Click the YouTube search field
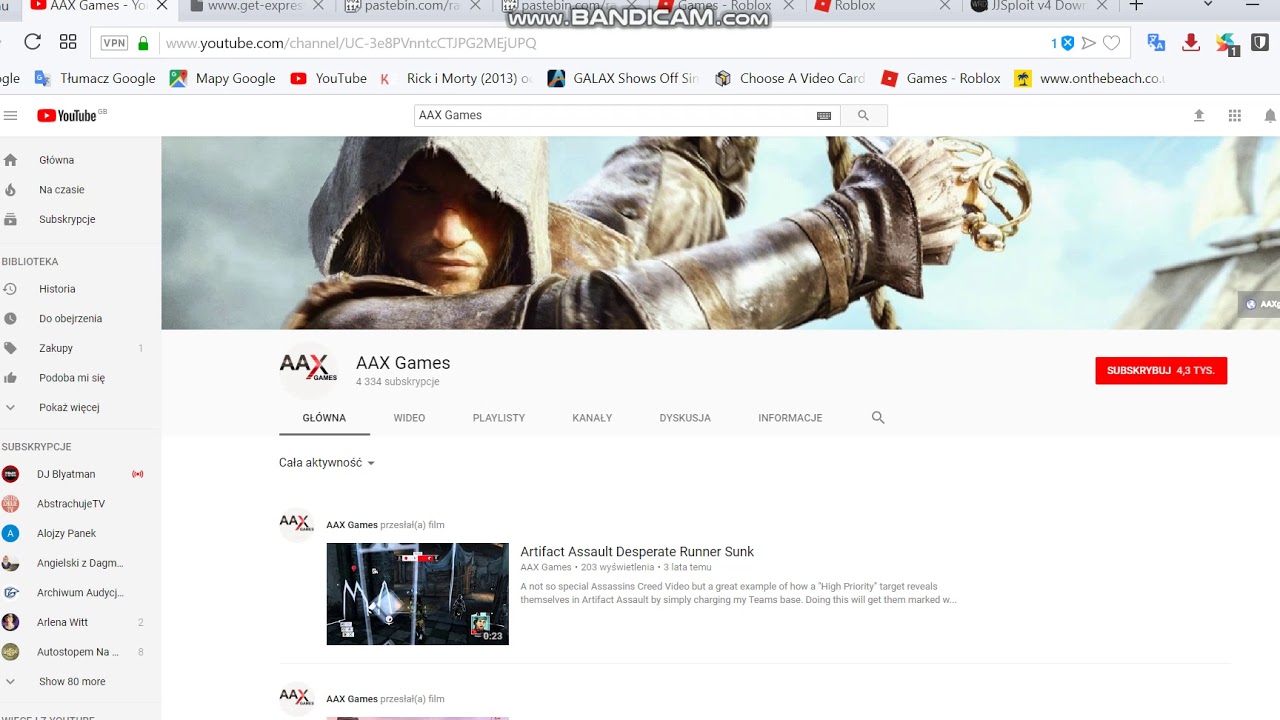1280x720 pixels. [614, 115]
